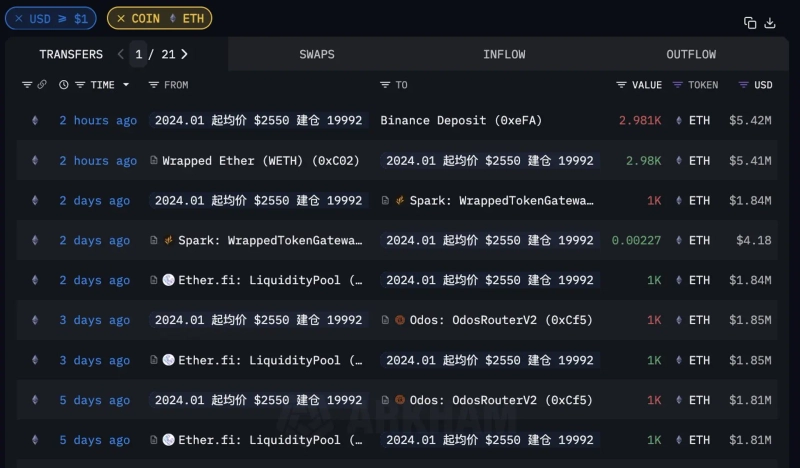The height and width of the screenshot is (468, 800).
Task: Open Binance Deposit (0xeFA) address link
Action: [x=460, y=121]
